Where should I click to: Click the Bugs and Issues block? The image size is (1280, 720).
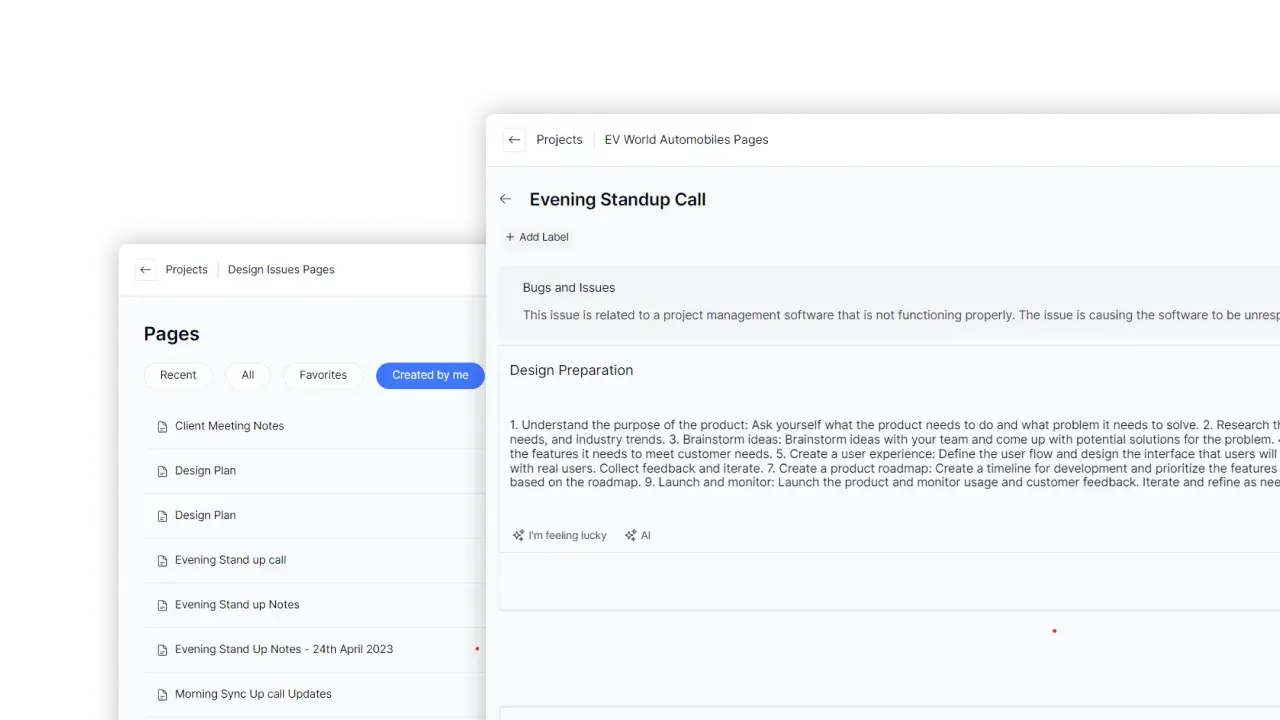tap(569, 288)
